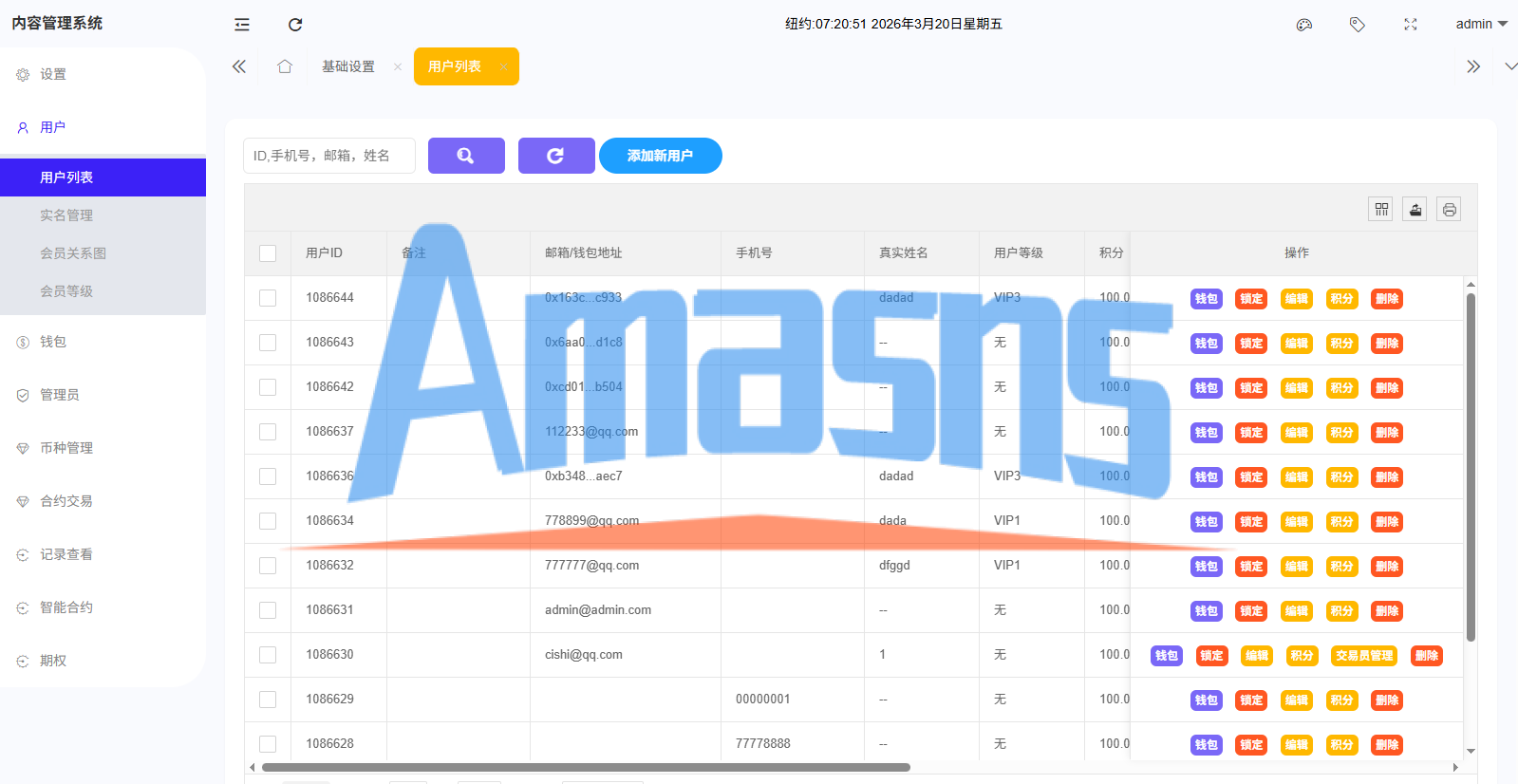Viewport: 1518px width, 784px height.
Task: Click the table's horizontal scrollbar
Action: click(x=586, y=767)
